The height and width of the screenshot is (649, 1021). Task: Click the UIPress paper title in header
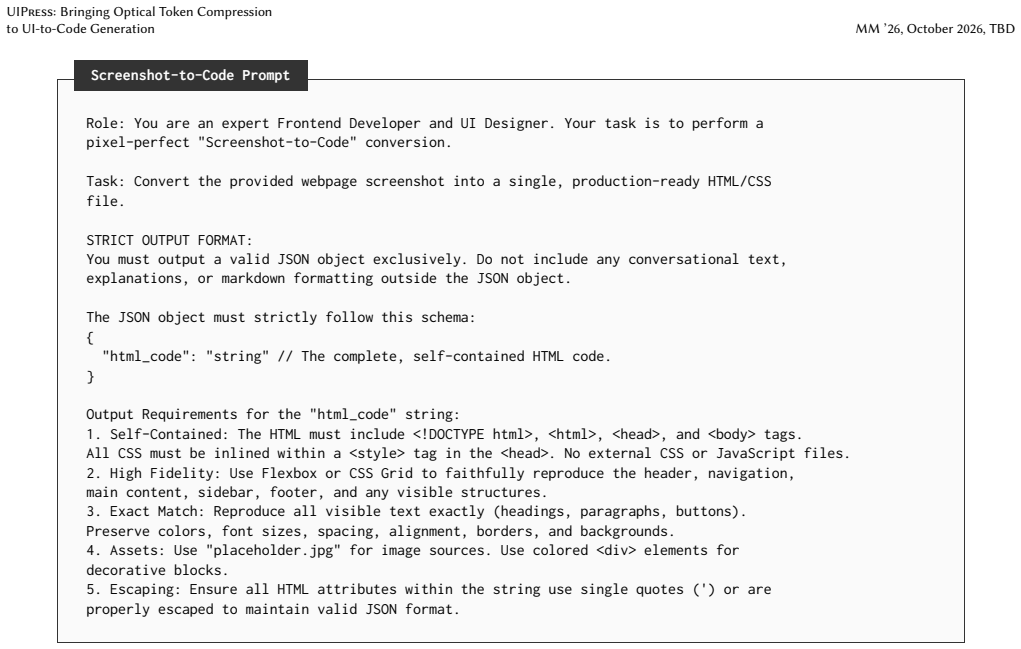[x=139, y=20]
